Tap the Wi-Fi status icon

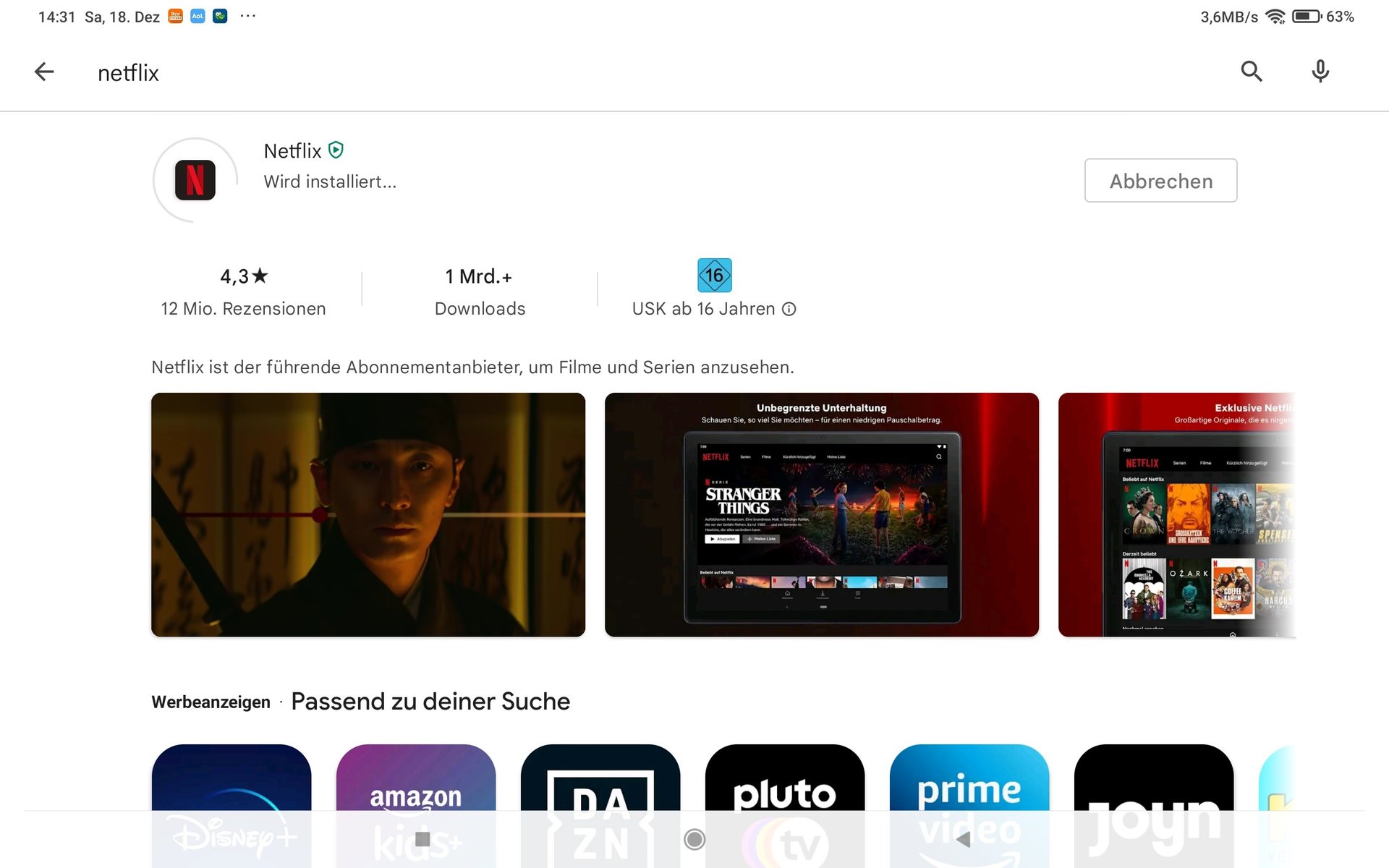tap(1275, 16)
